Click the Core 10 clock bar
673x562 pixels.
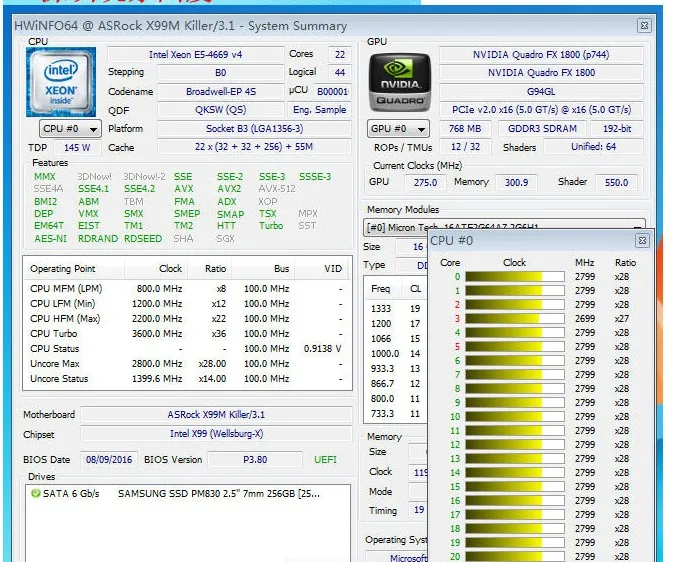click(515, 416)
